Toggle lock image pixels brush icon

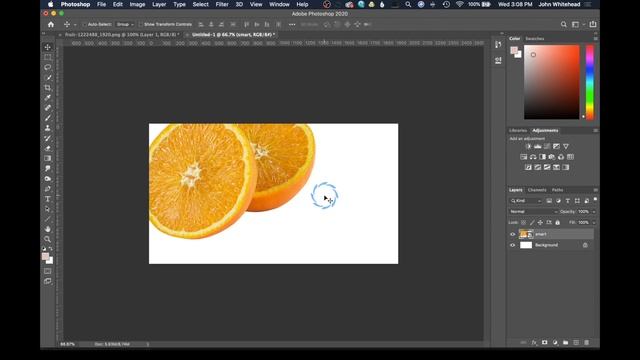pos(532,222)
